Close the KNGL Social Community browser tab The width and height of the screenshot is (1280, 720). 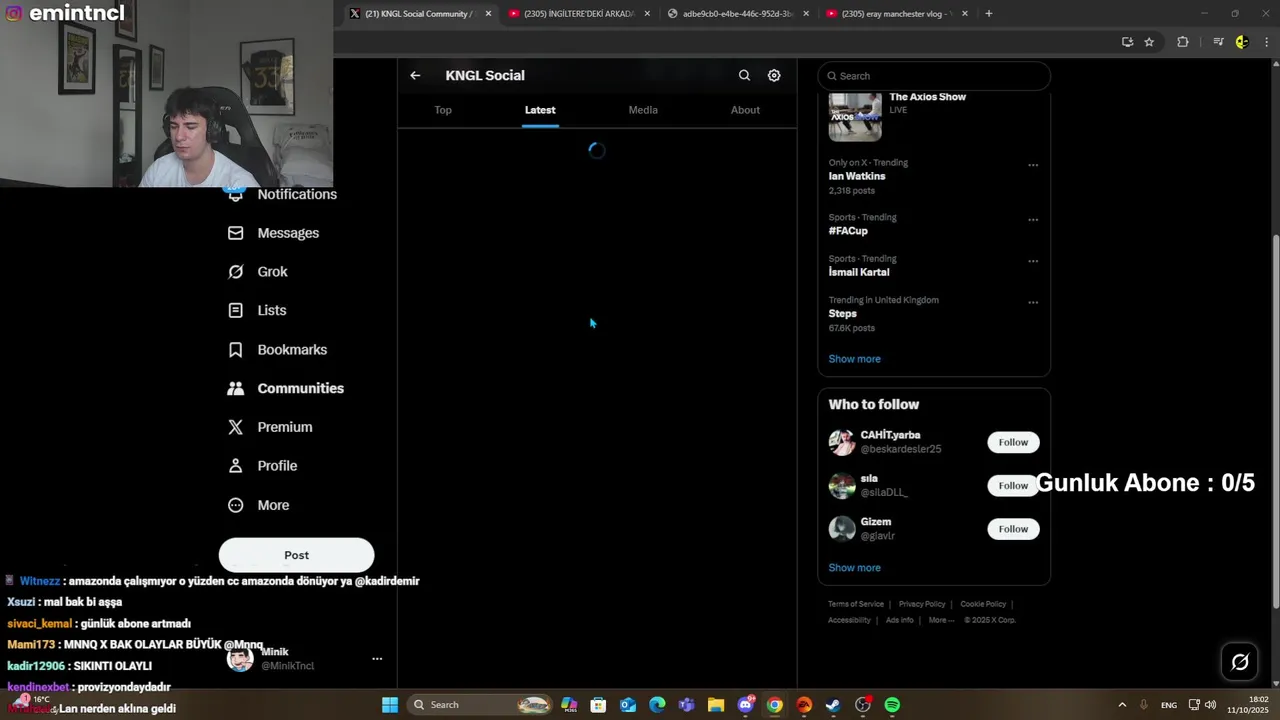click(x=488, y=14)
